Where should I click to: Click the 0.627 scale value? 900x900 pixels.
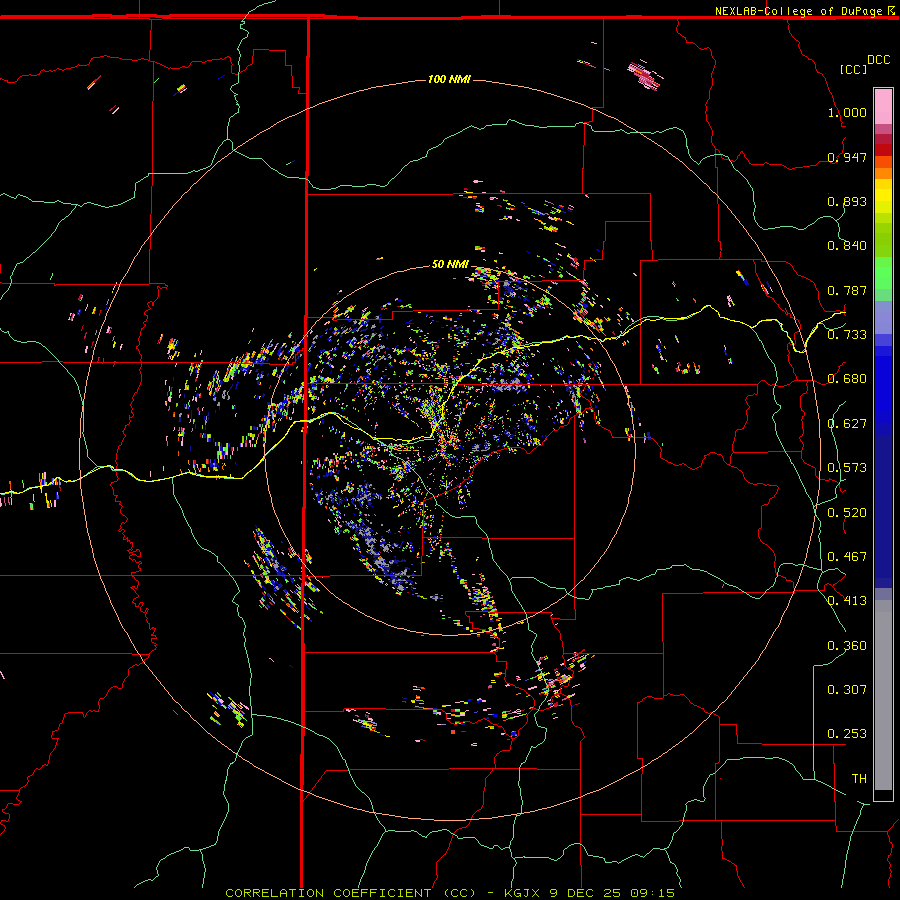point(847,424)
